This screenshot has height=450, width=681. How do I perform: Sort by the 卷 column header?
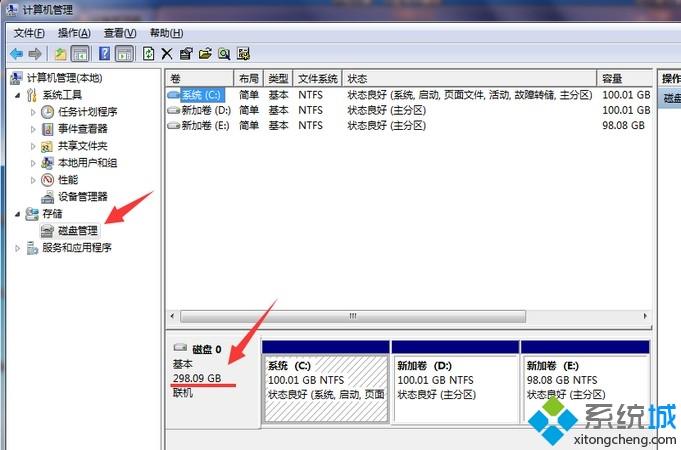[199, 79]
